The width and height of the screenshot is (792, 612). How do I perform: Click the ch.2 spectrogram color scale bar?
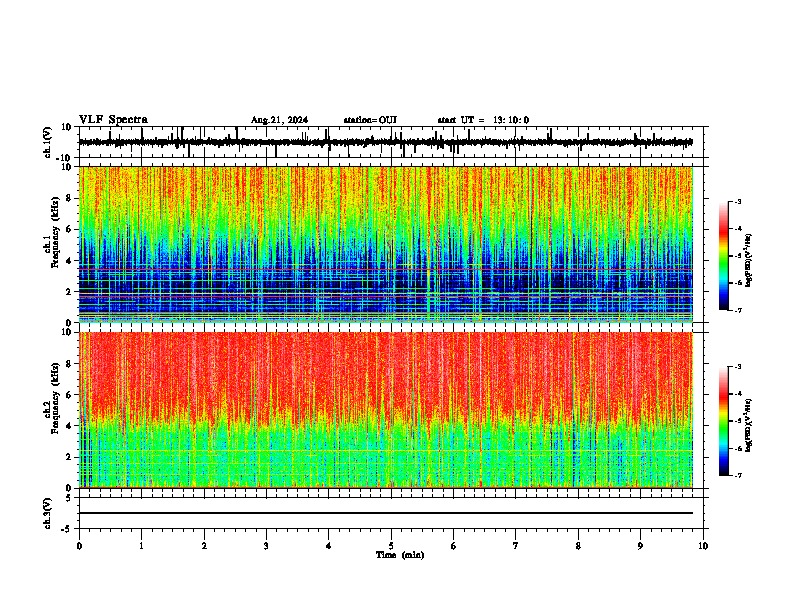pyautogui.click(x=723, y=421)
